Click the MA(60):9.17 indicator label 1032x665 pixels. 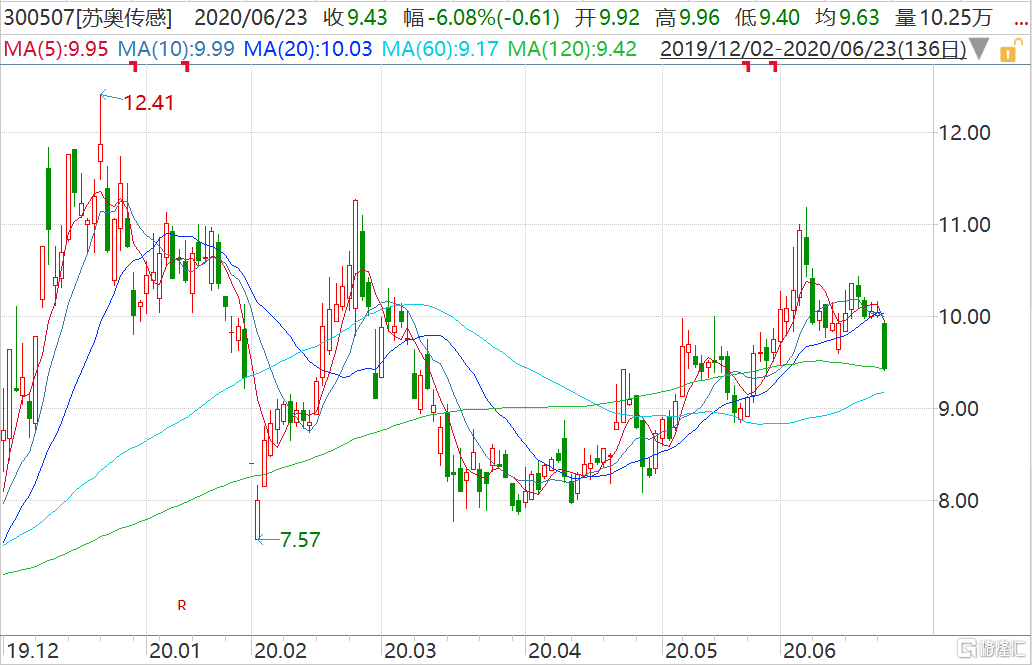440,49
